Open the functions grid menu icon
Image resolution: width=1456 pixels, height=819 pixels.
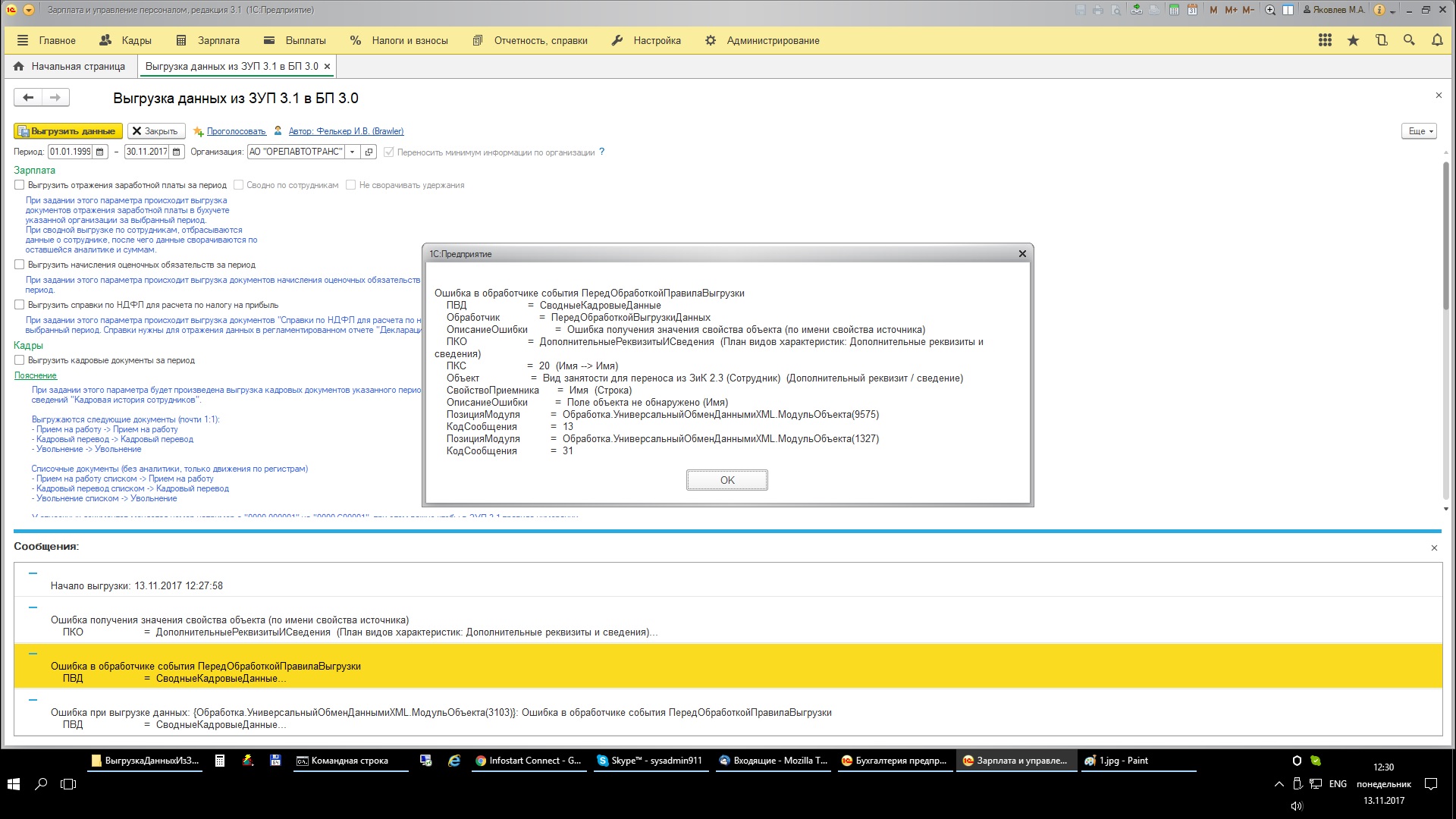(x=1325, y=40)
